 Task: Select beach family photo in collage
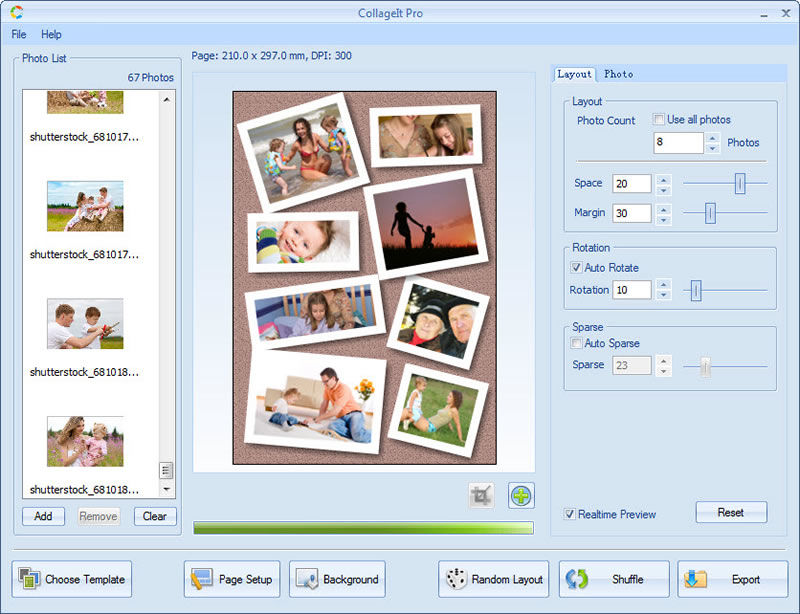[303, 152]
